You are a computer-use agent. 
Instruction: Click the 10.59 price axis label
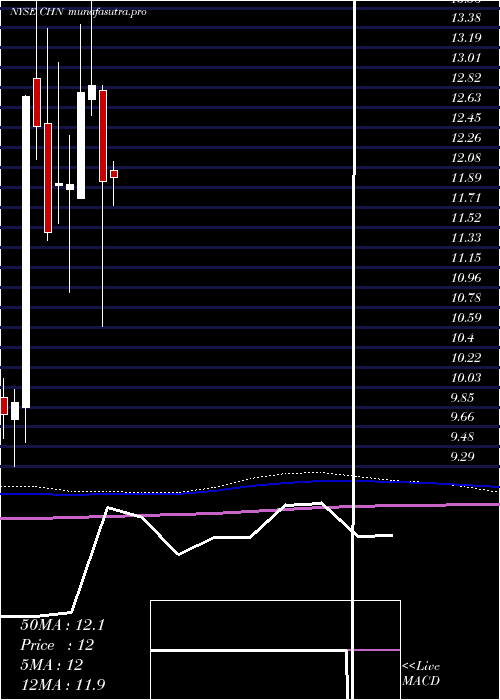(466, 318)
